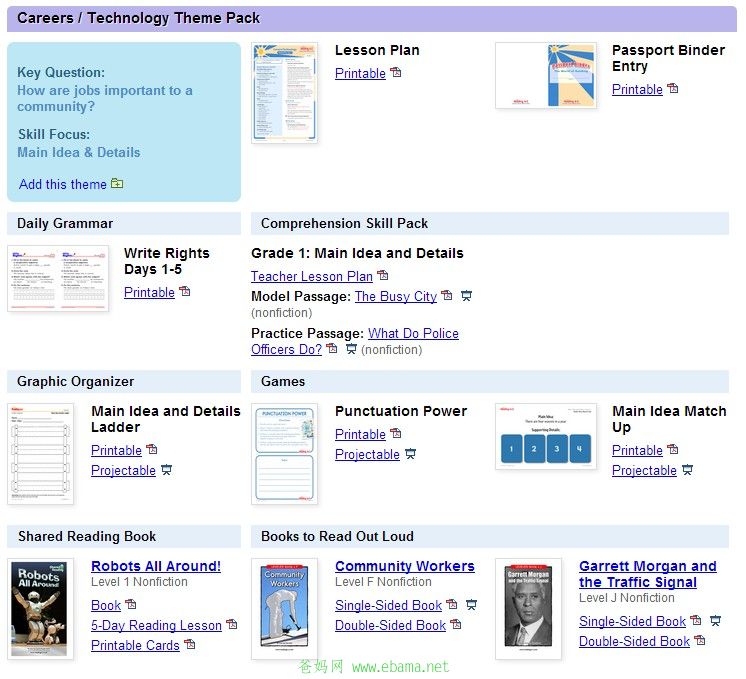This screenshot has width=746, height=679.
Task: Open Garrett Morgan and the Traffic Signal title
Action: [x=648, y=574]
